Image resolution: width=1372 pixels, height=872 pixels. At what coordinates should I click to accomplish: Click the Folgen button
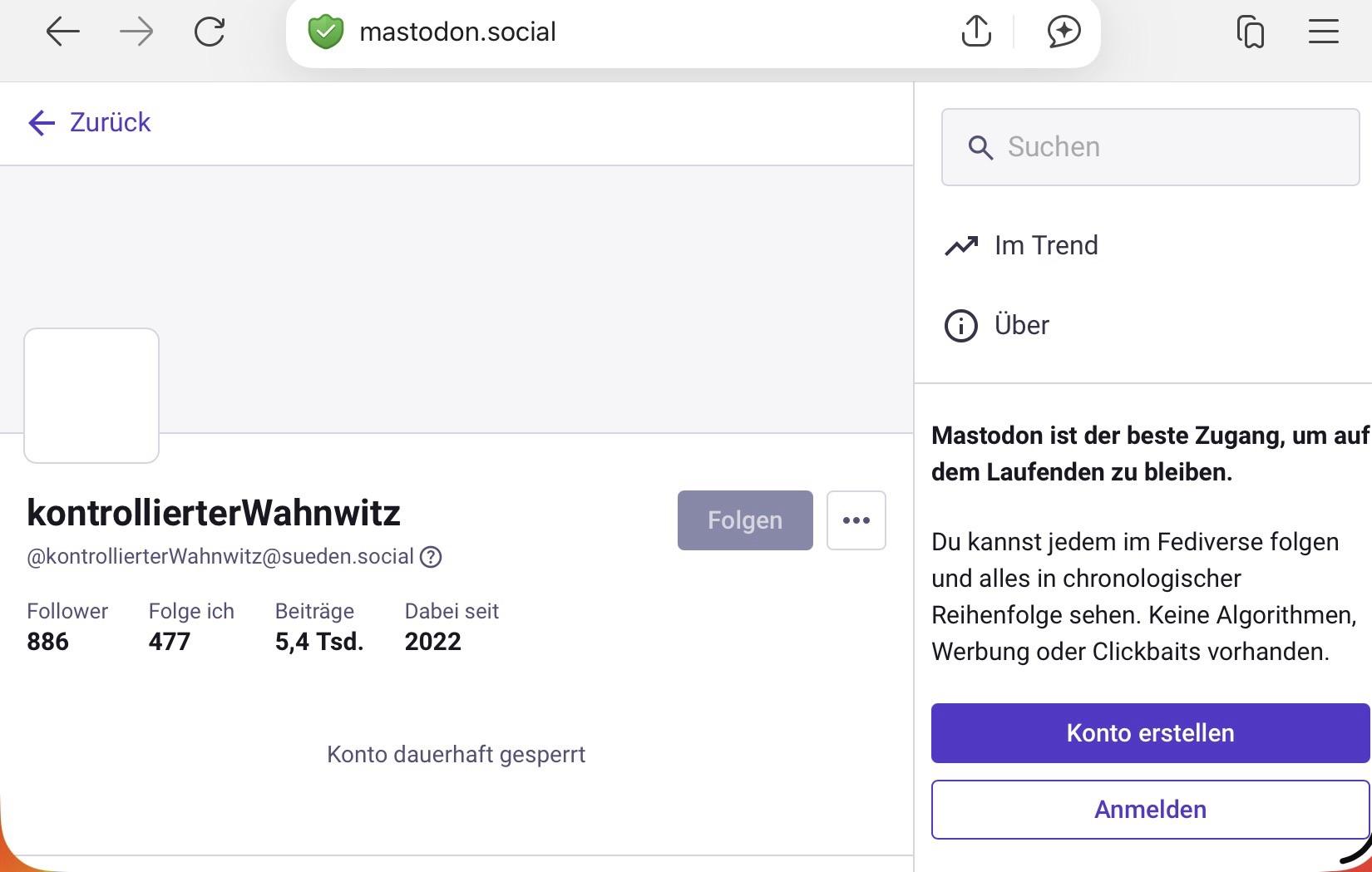745,520
